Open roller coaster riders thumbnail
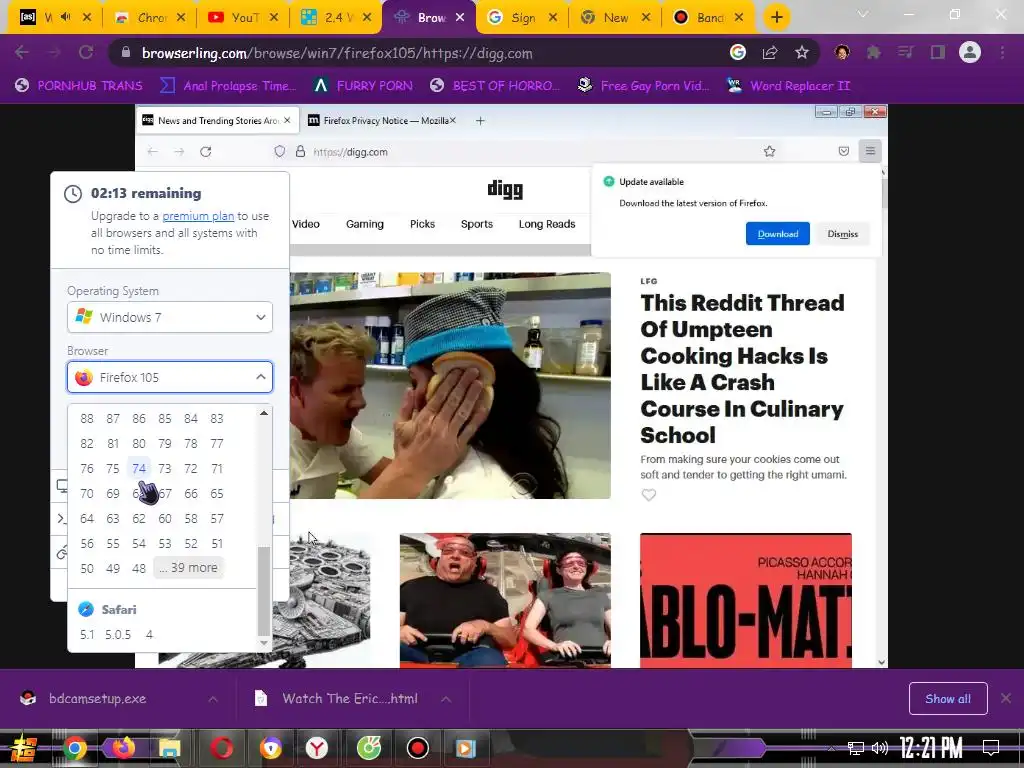This screenshot has width=1024, height=768. [505, 600]
